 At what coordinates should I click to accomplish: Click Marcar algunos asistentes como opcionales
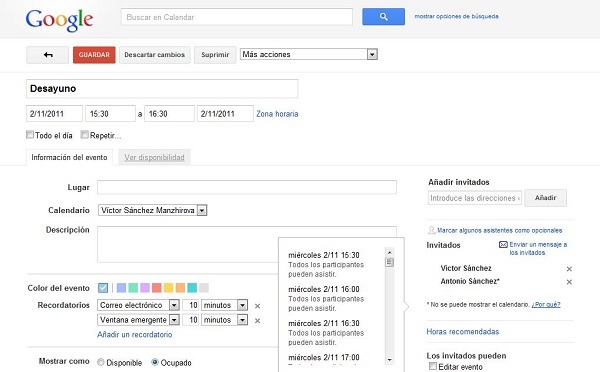coord(500,230)
